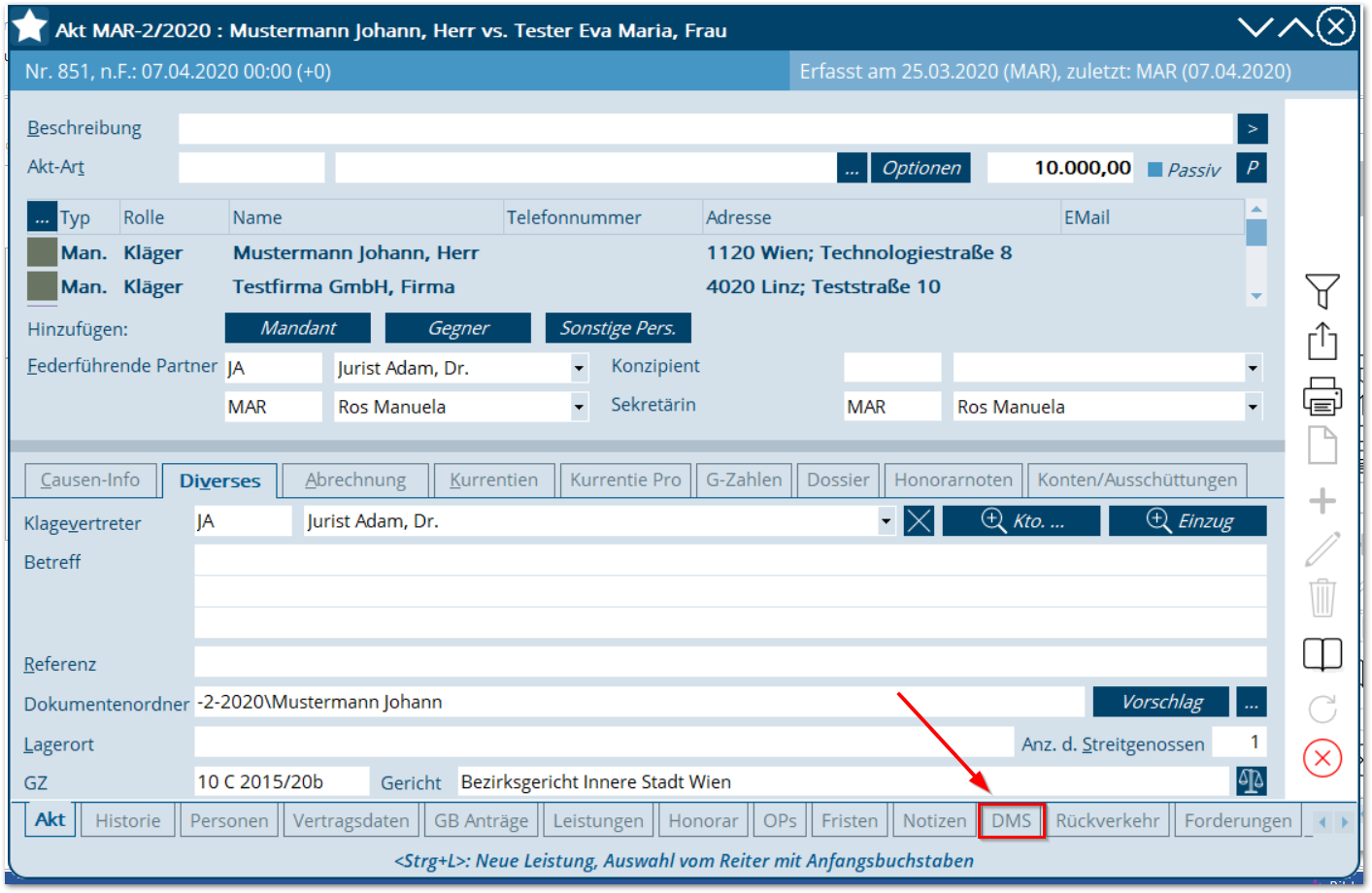Open the '...' browse button next to Akt-Art
Image resolution: width=1372 pixels, height=893 pixels.
(852, 167)
